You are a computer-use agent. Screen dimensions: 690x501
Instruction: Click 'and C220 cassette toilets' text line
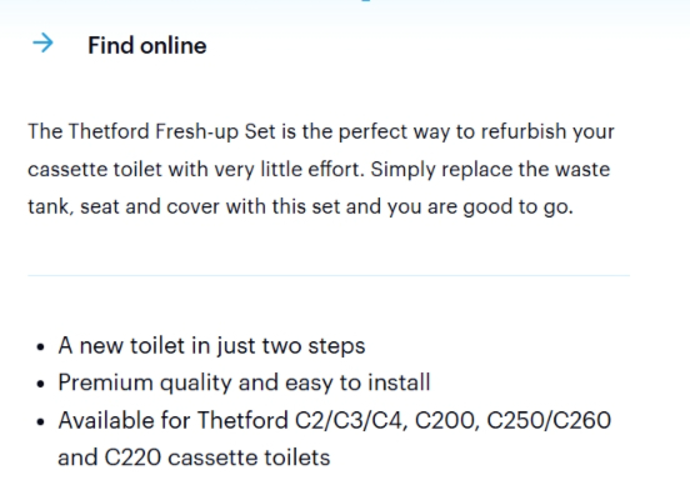pyautogui.click(x=194, y=457)
